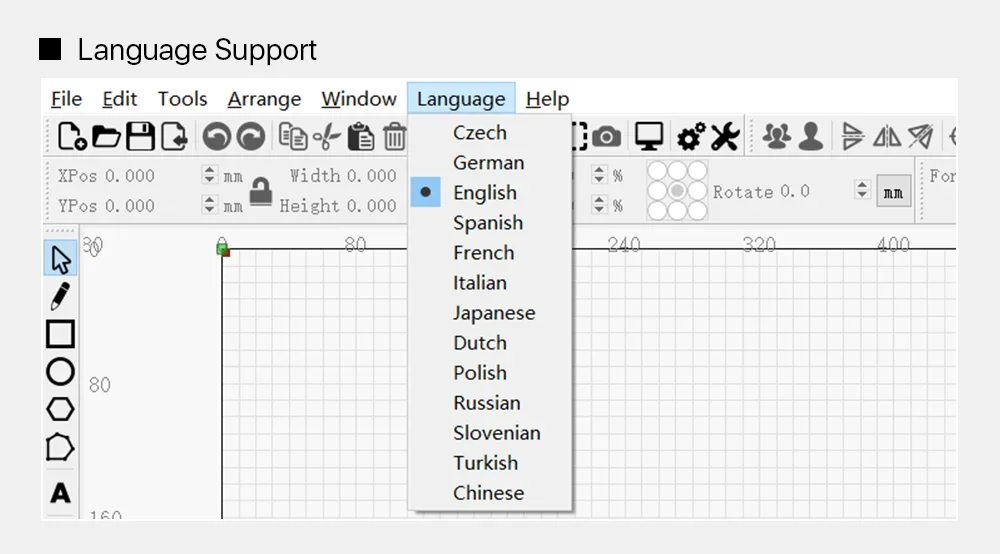Choose the Ellipse tool
1000x554 pixels.
click(60, 371)
